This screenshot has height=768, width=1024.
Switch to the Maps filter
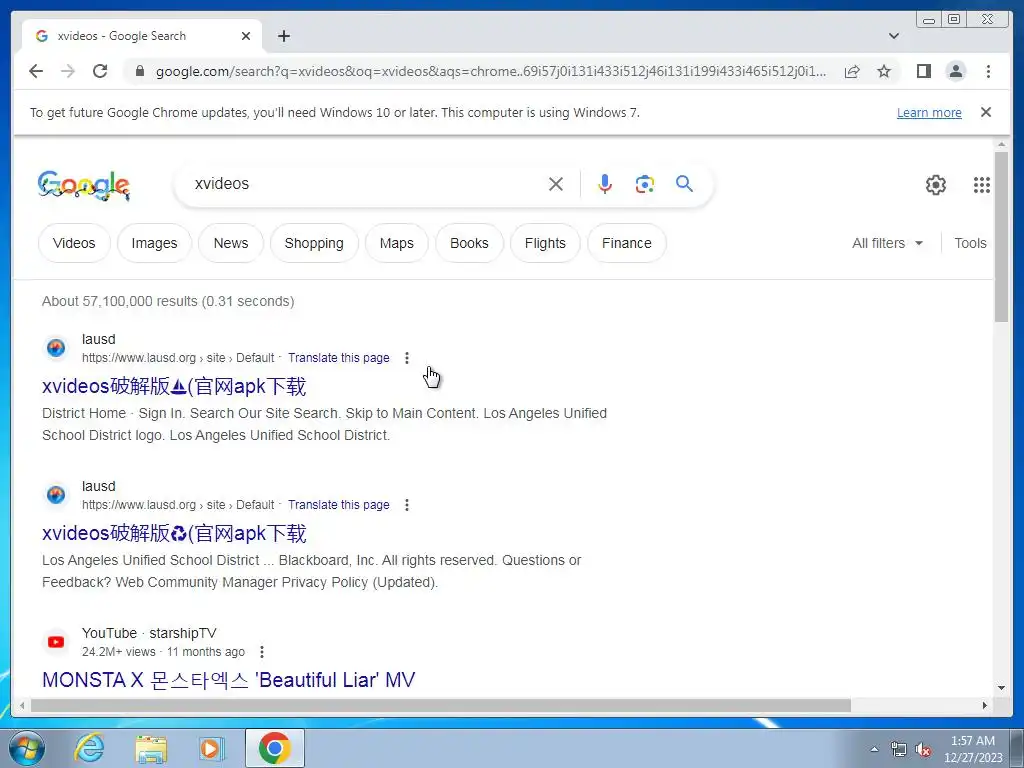tap(396, 243)
